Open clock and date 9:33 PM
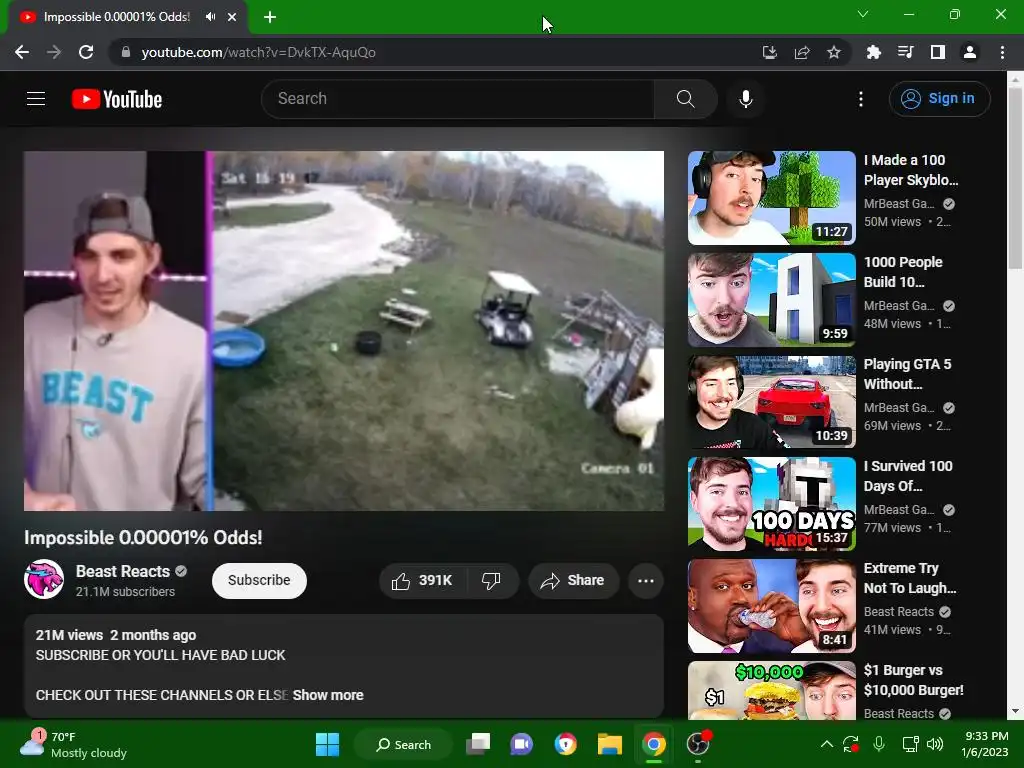 [985, 744]
